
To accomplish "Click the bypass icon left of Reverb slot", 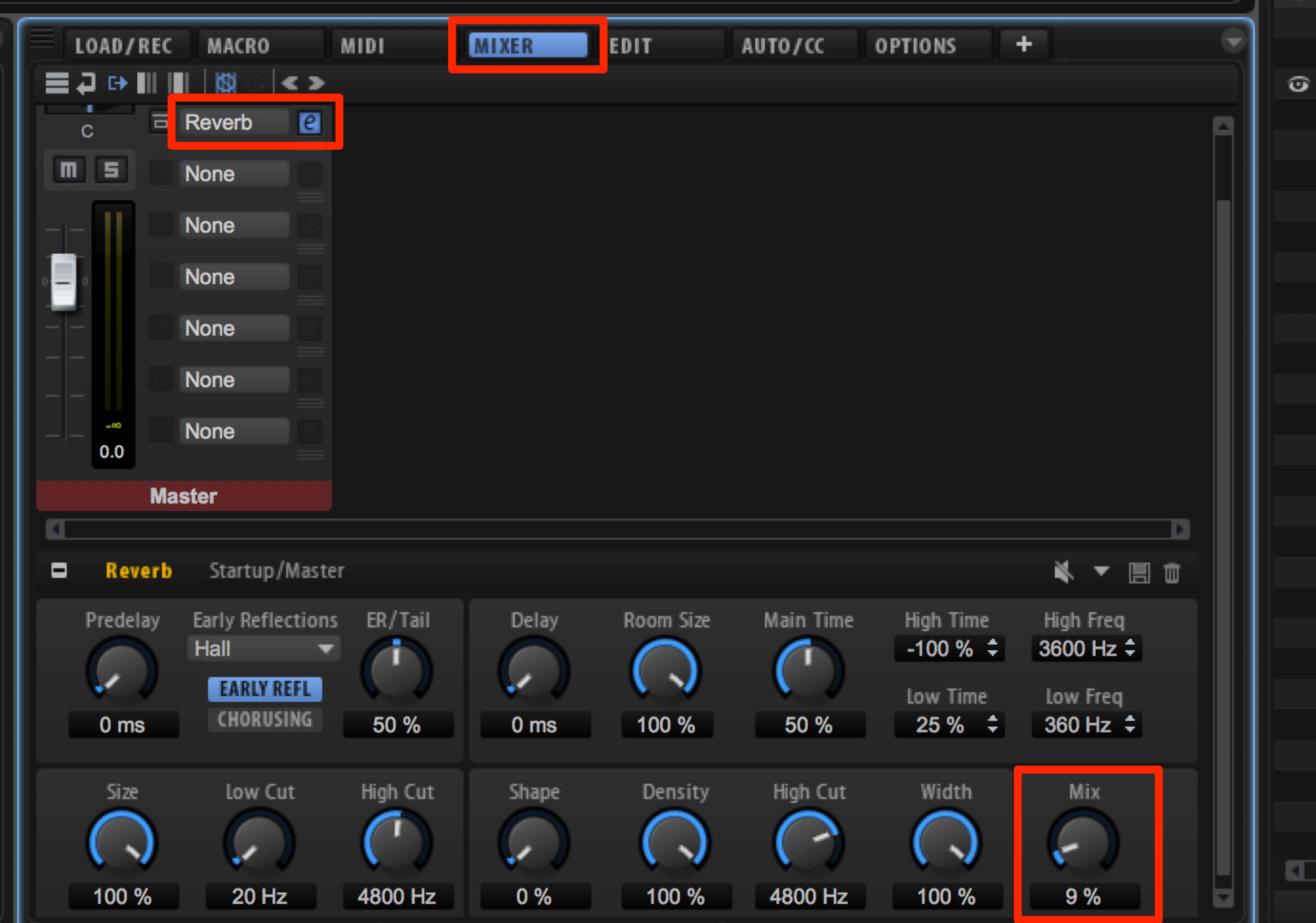I will tap(159, 122).
